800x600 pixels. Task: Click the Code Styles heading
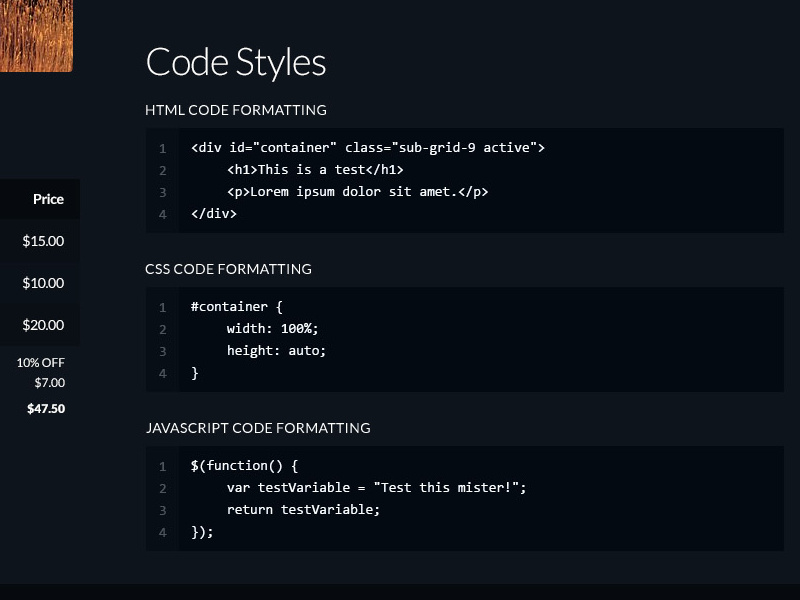tap(236, 62)
